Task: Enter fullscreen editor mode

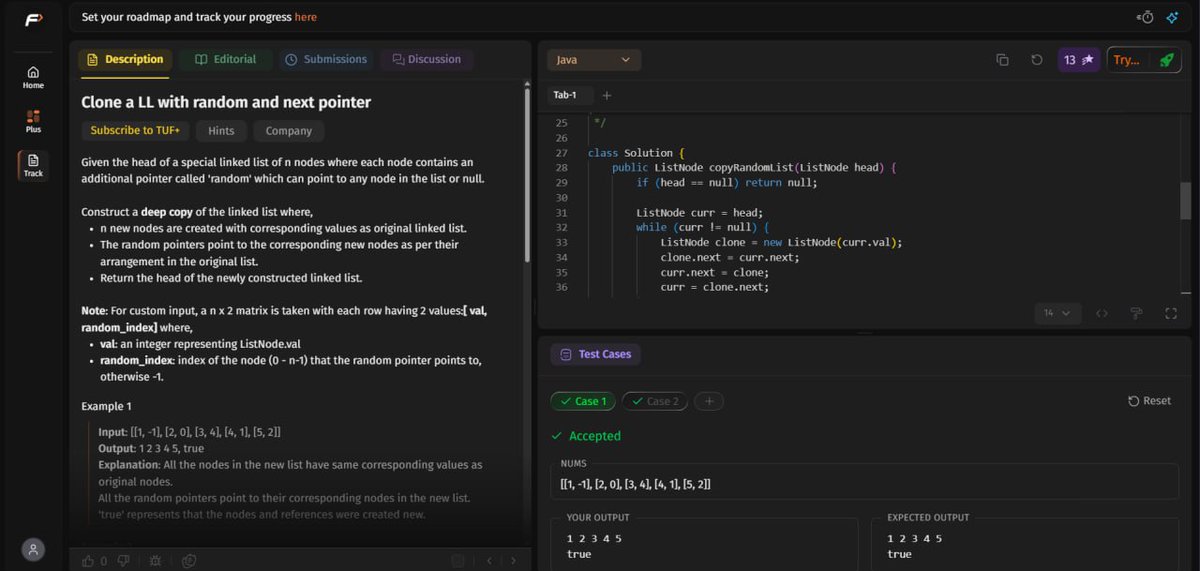Action: (1171, 313)
